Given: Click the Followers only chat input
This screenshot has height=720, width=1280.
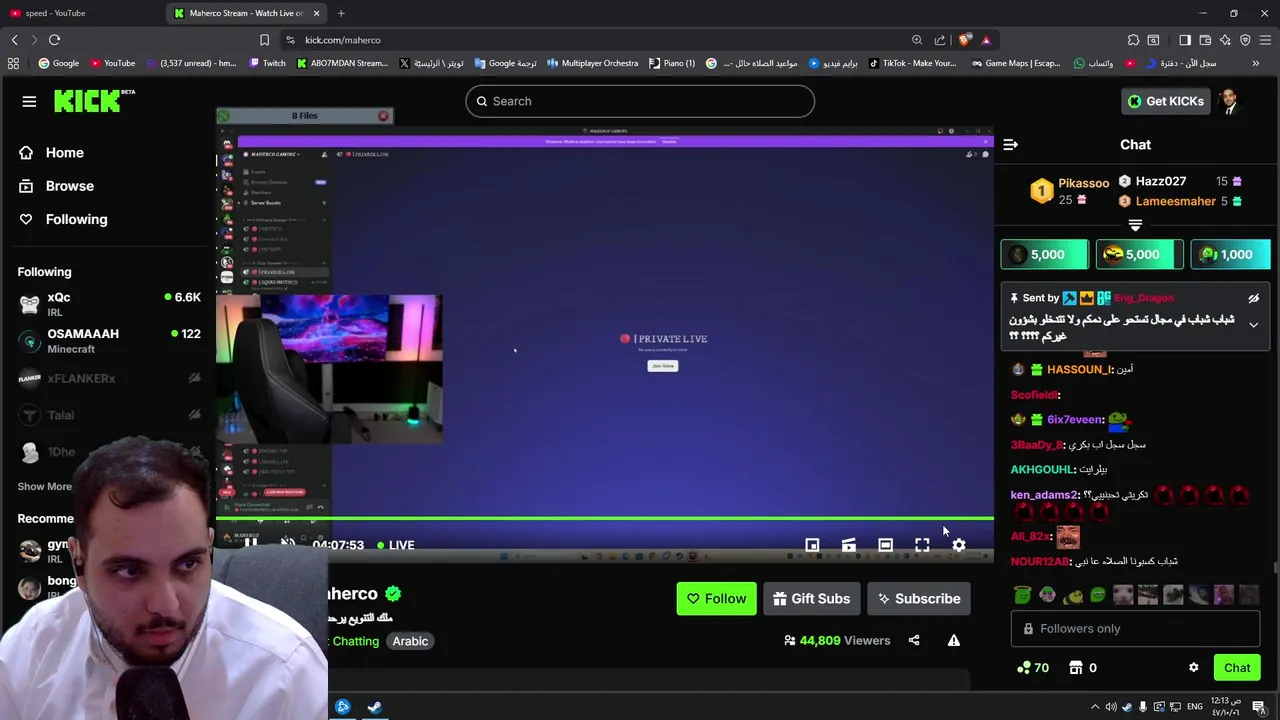Looking at the screenshot, I should pyautogui.click(x=1135, y=629).
